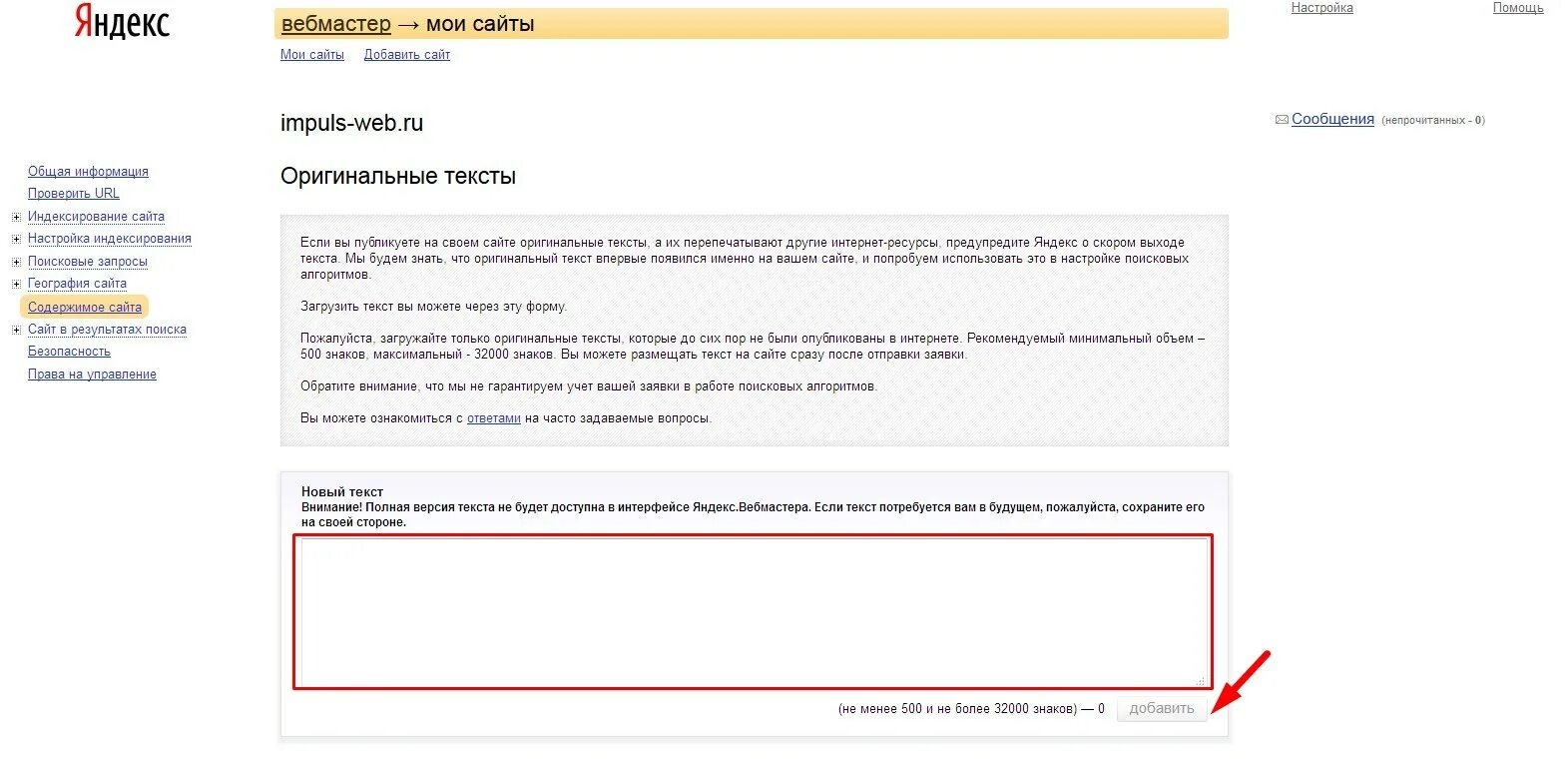Click inside the Новый текст text area
The image size is (1568, 759).
coord(754,611)
